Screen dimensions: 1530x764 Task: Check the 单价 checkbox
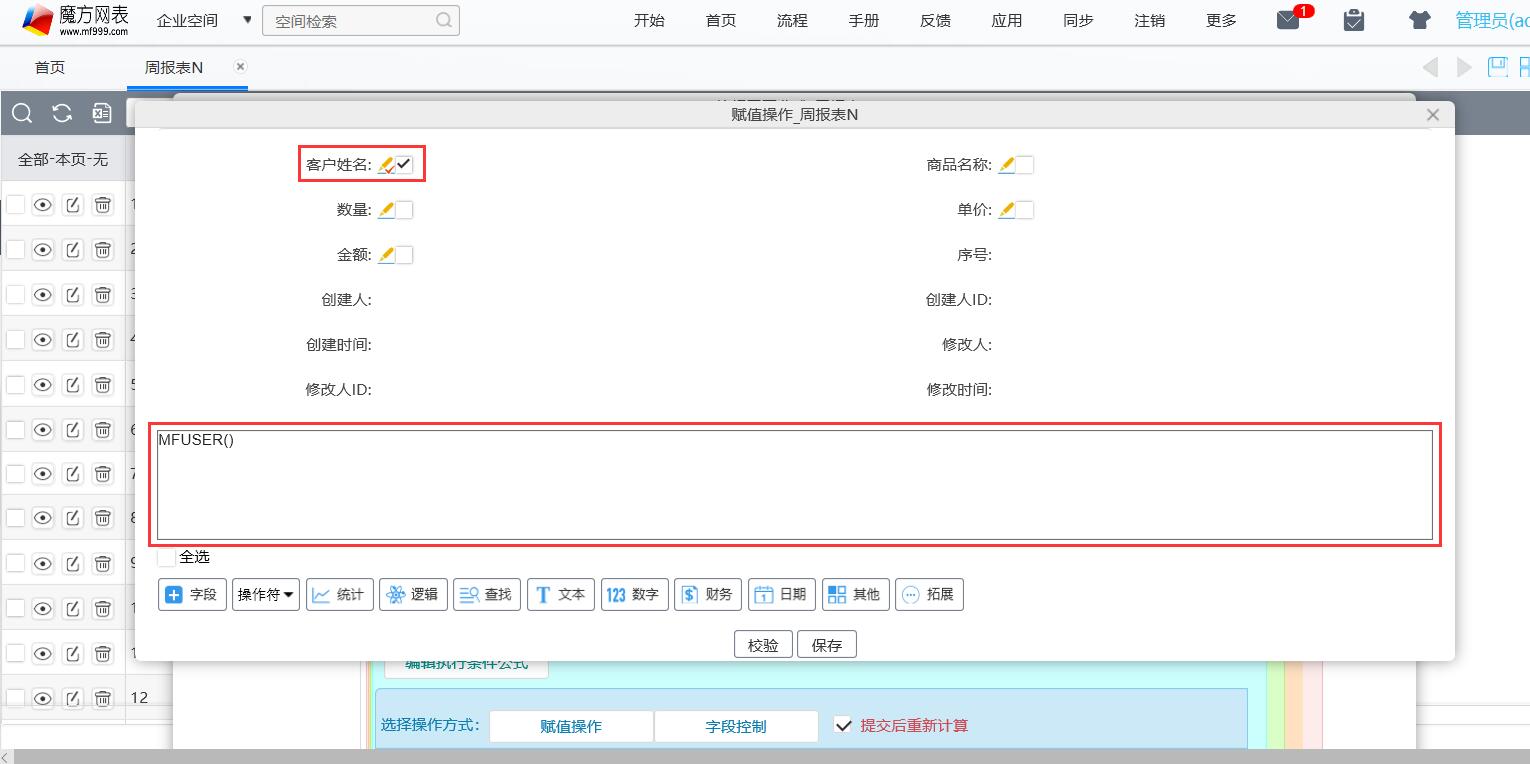pyautogui.click(x=1024, y=210)
